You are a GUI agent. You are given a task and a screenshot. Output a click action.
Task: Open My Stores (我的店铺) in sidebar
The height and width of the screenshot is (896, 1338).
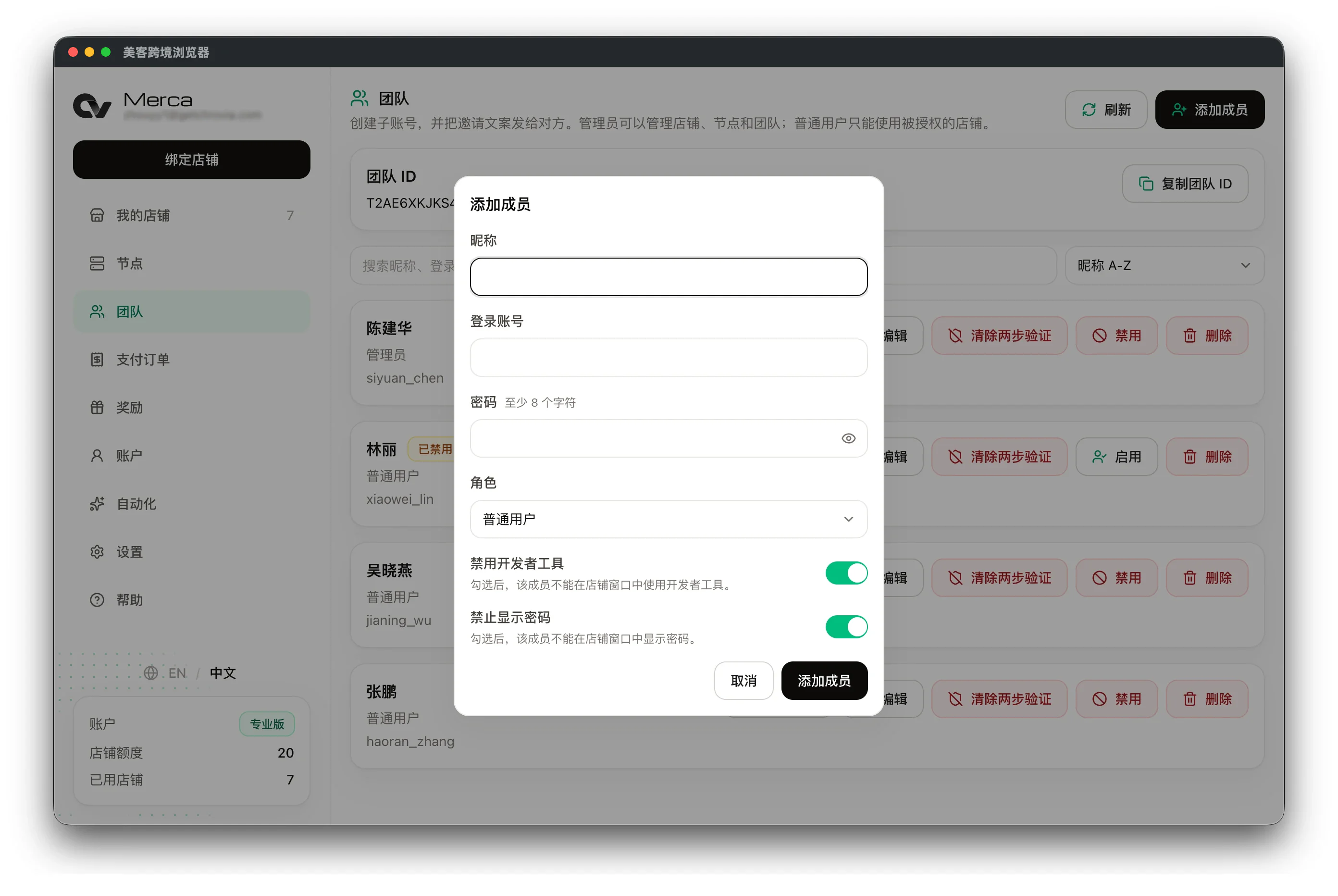(x=191, y=215)
